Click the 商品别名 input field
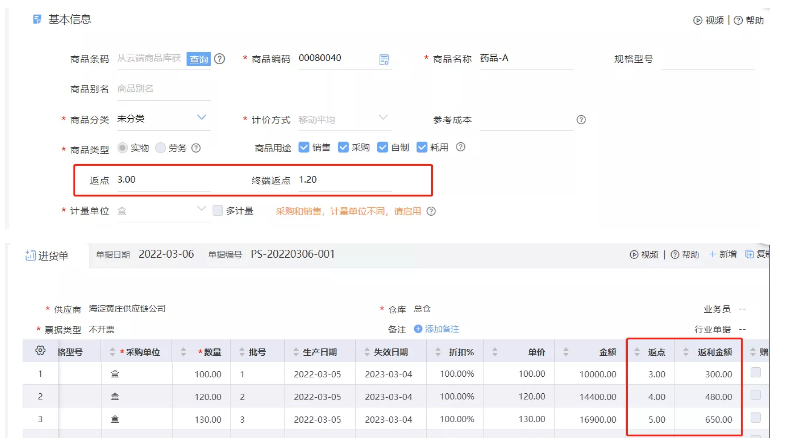The height and width of the screenshot is (446, 789). [164, 89]
